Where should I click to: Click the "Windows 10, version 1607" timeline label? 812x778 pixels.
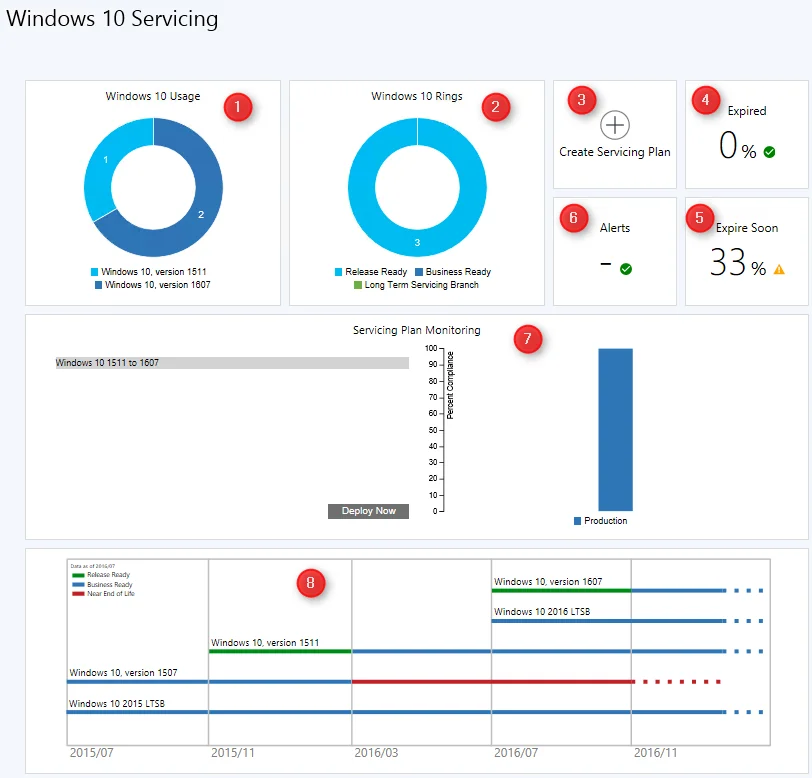coord(548,582)
